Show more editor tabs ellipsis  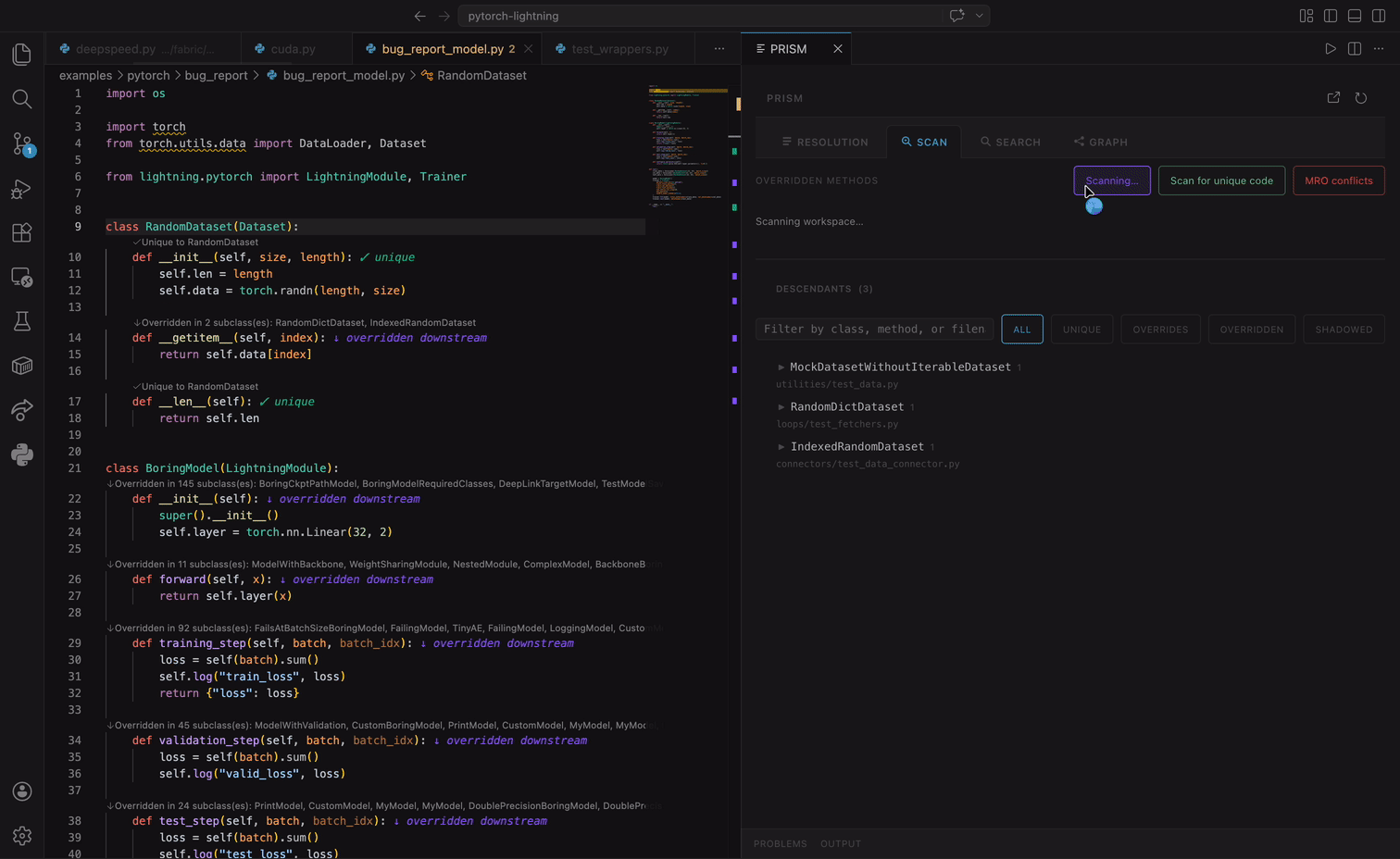(719, 49)
